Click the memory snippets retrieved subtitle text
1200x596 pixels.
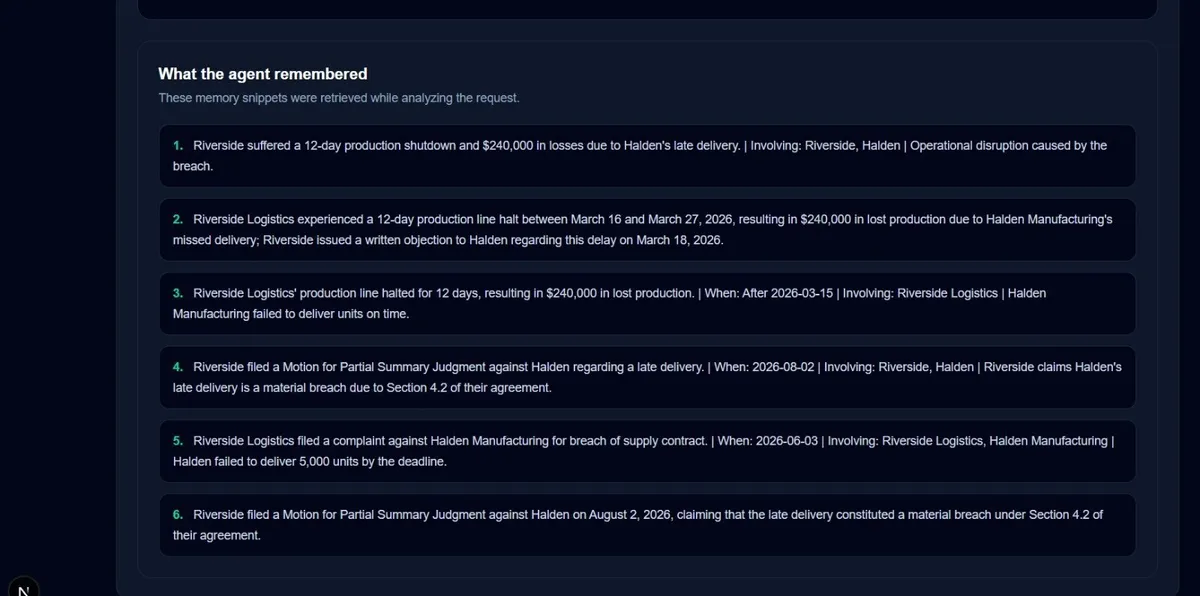click(x=339, y=98)
